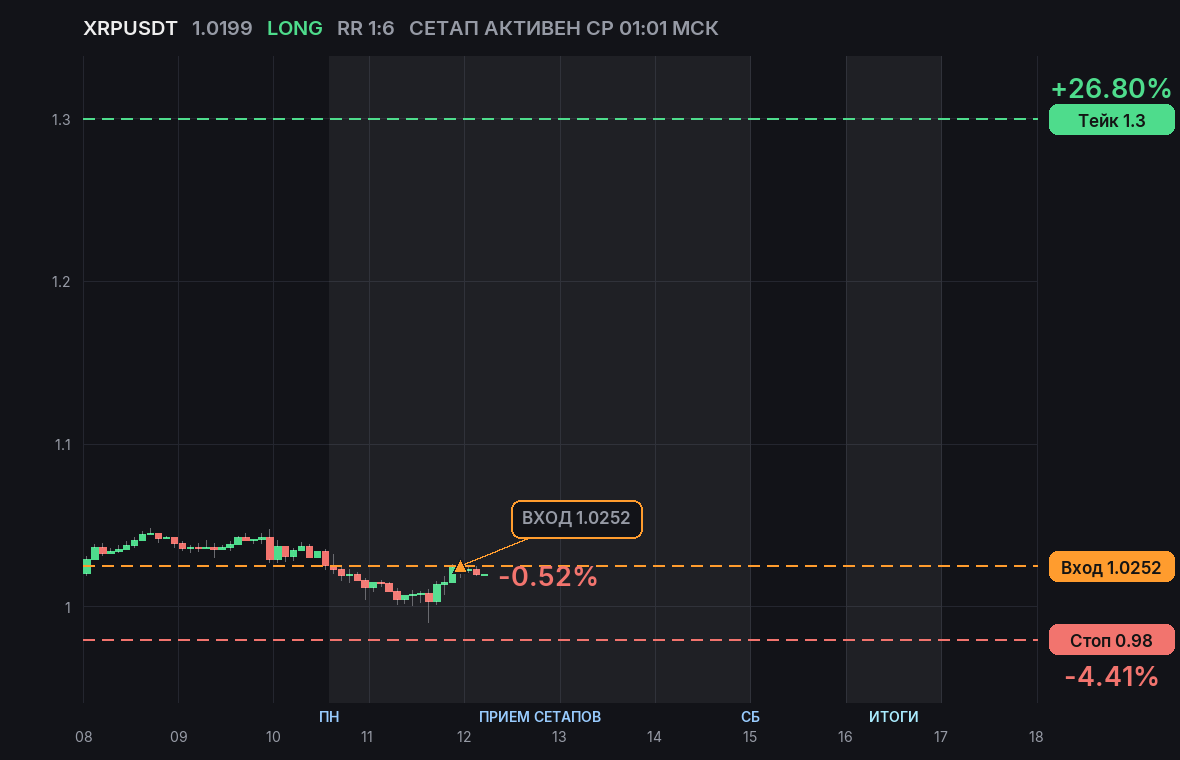Click the RR 1:6 ratio text
The height and width of the screenshot is (760, 1180).
coord(366,29)
